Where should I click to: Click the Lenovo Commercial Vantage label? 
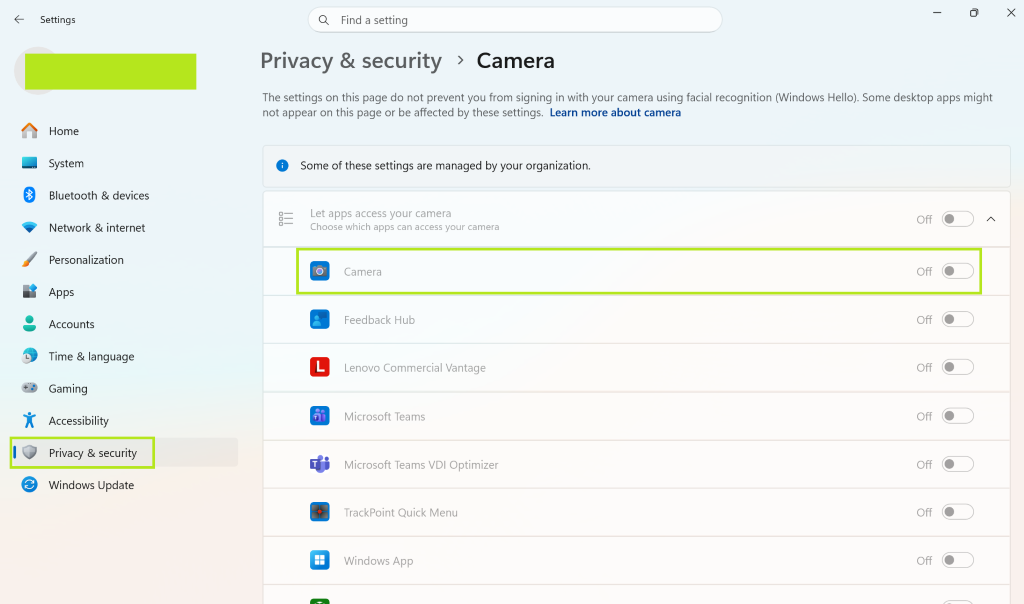415,368
